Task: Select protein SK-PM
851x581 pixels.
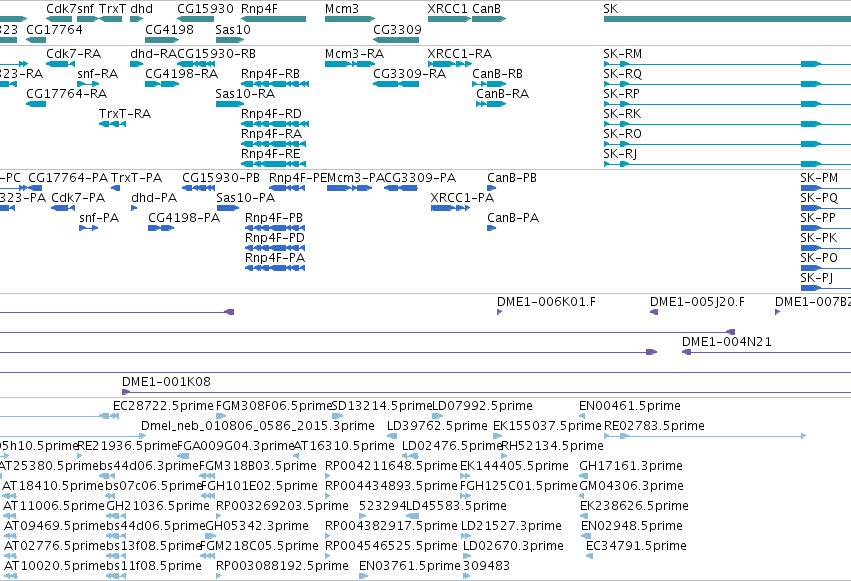Action: (819, 178)
